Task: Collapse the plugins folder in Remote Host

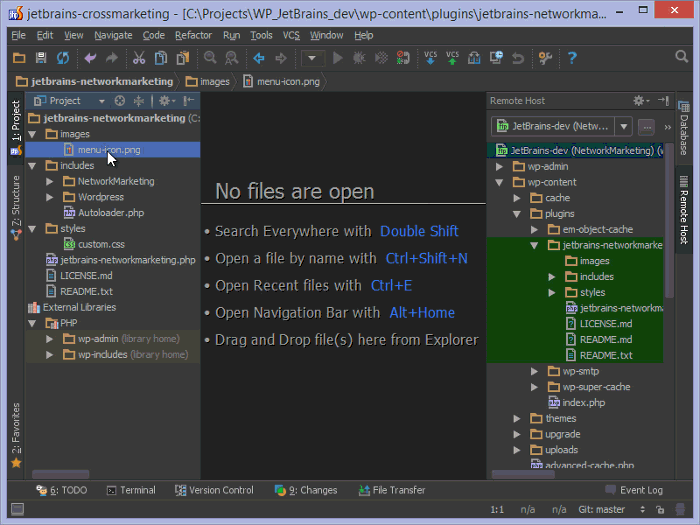Action: point(517,214)
